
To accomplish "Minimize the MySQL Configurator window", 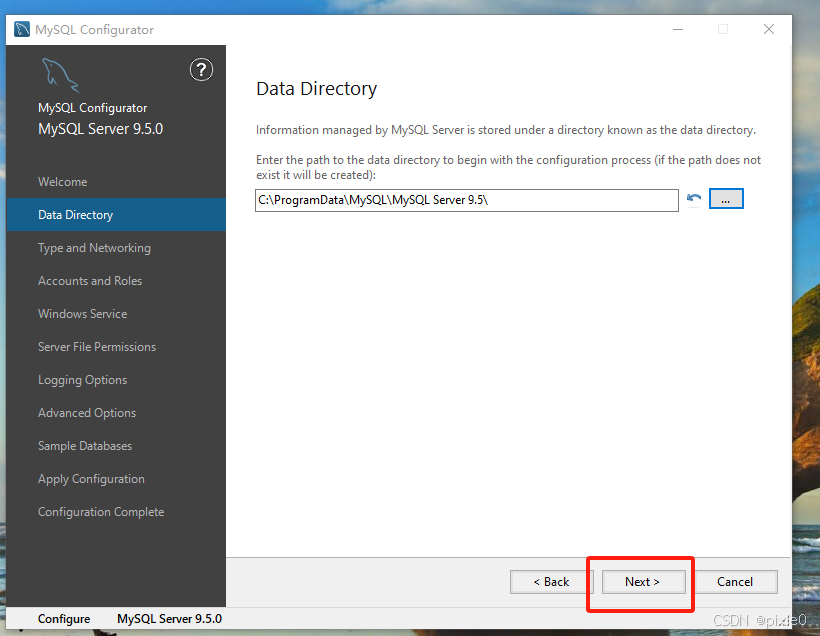I will pyautogui.click(x=678, y=29).
